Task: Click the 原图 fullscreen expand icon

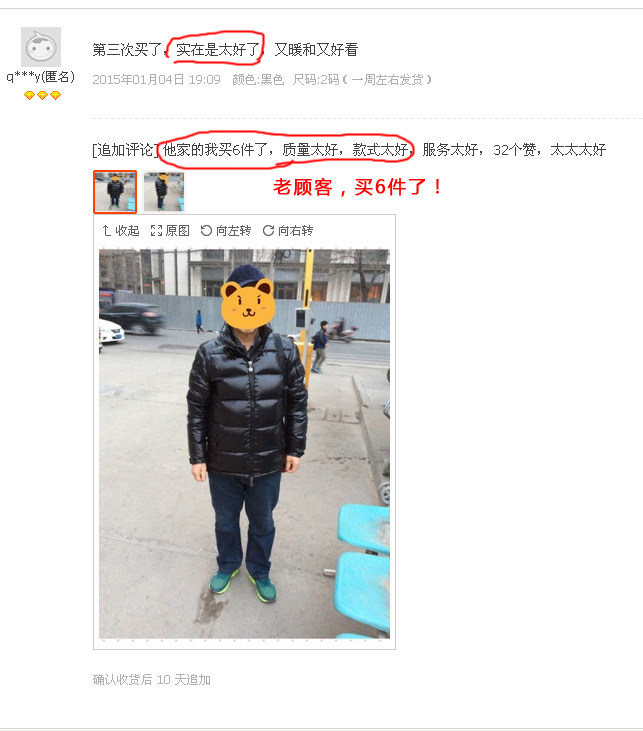Action: 156,230
